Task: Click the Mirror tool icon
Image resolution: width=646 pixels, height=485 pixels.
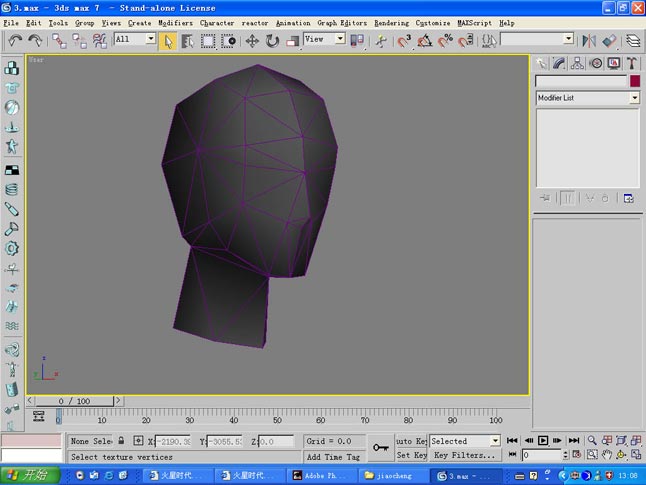Action: point(589,41)
